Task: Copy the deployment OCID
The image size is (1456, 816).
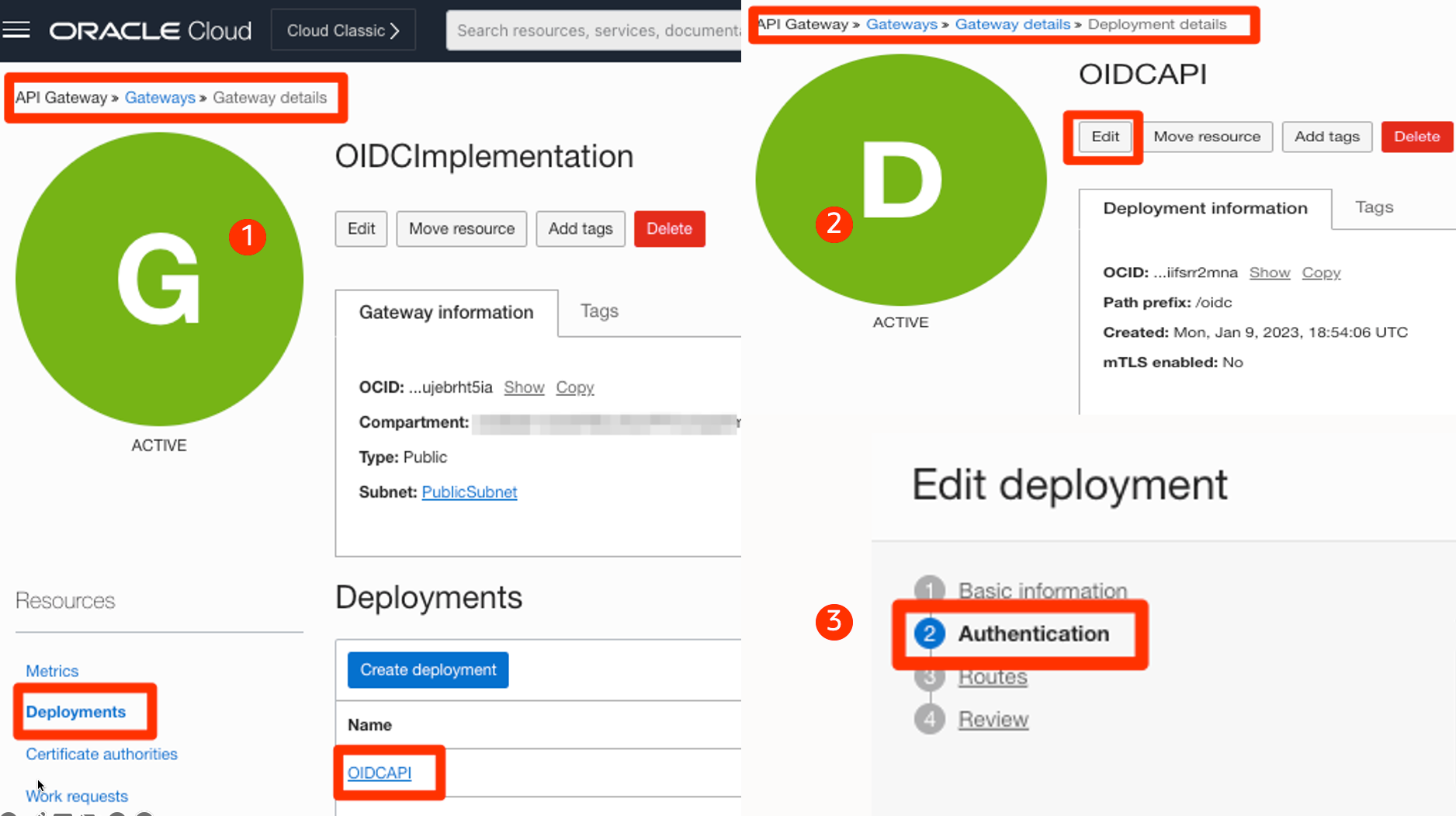Action: coord(1321,273)
